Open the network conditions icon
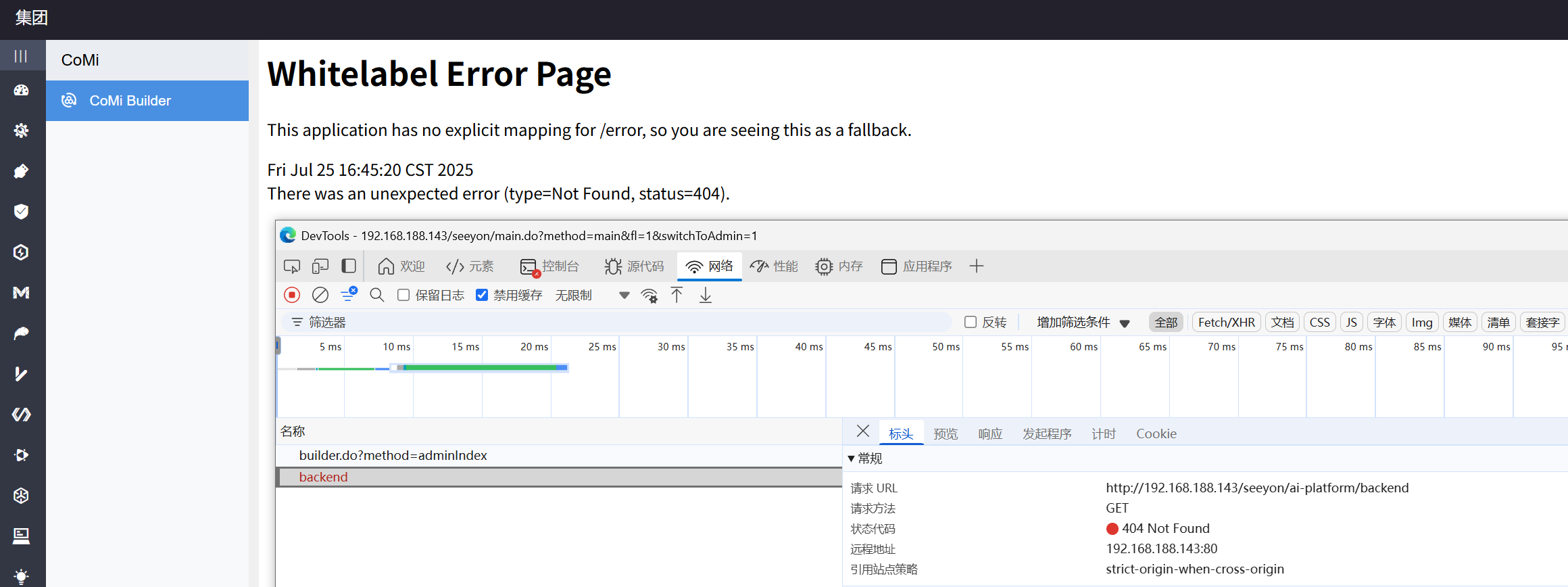This screenshot has height=587, width=1568. (x=649, y=296)
